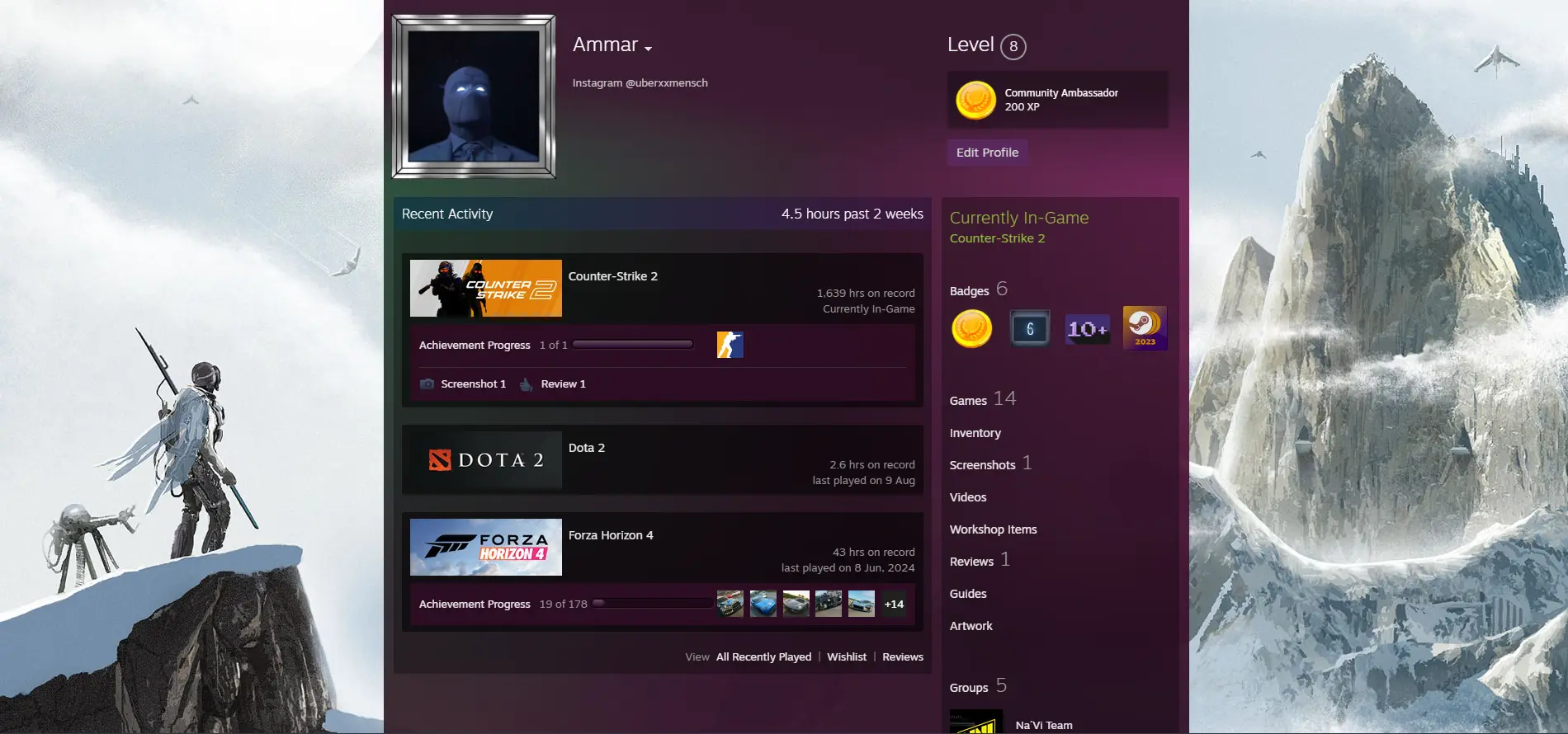Open second Forza Horizon 4 achievement icon
Screen dimensions: 1568x734
point(763,604)
